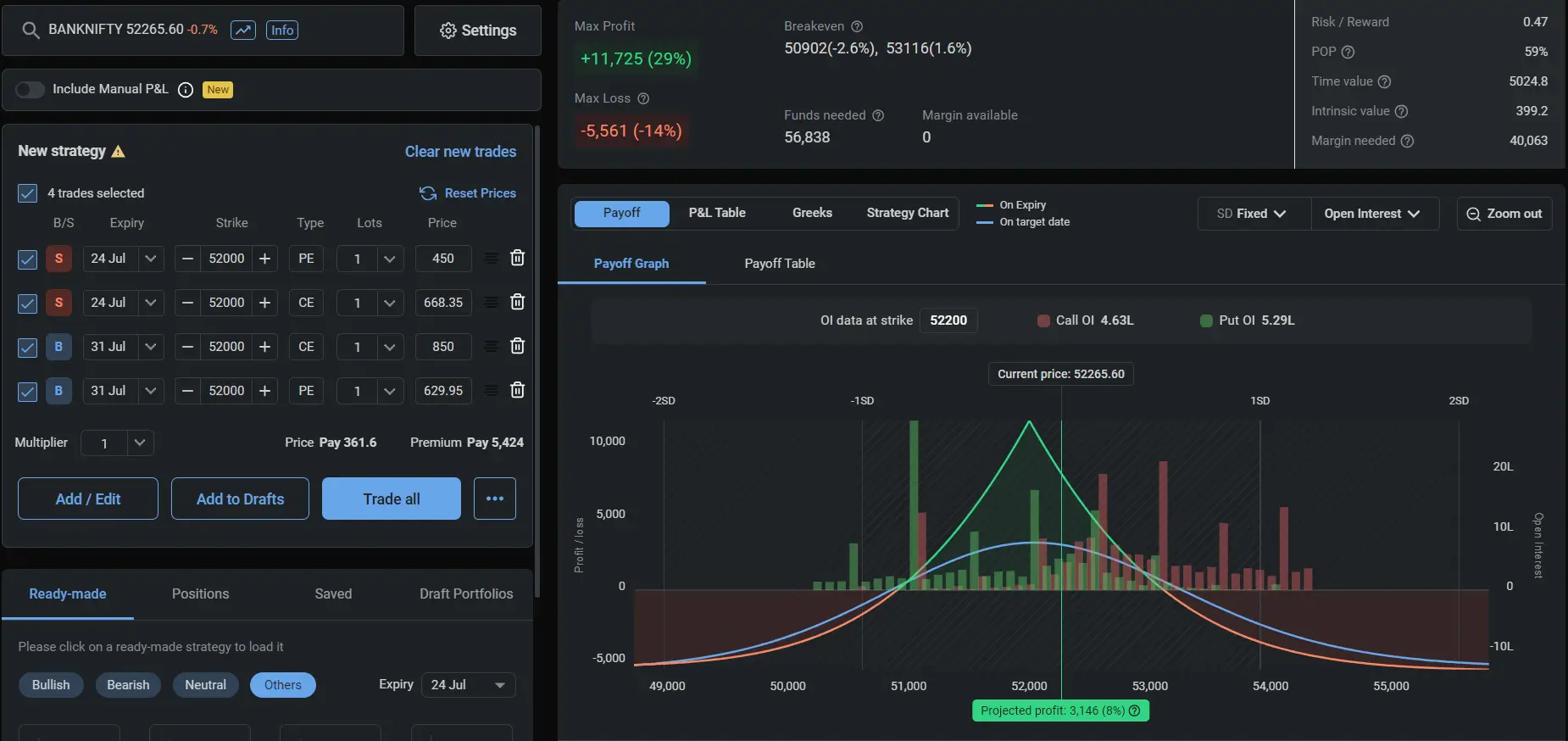Screen dimensions: 1568x741
Task: Increase strike of the 31 Jul PE trade
Action: pos(264,391)
